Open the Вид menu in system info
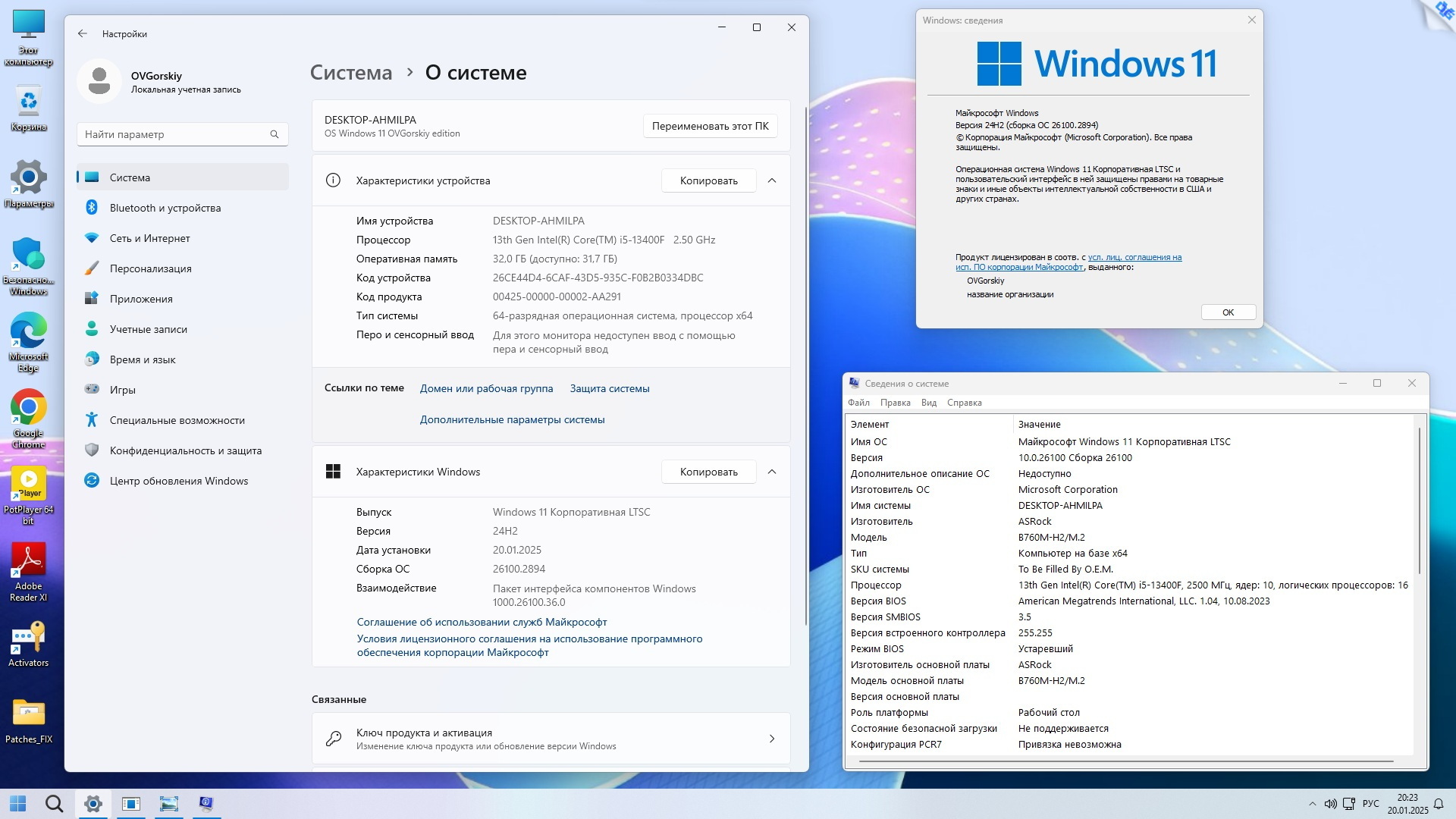The image size is (1456, 819). tap(928, 403)
